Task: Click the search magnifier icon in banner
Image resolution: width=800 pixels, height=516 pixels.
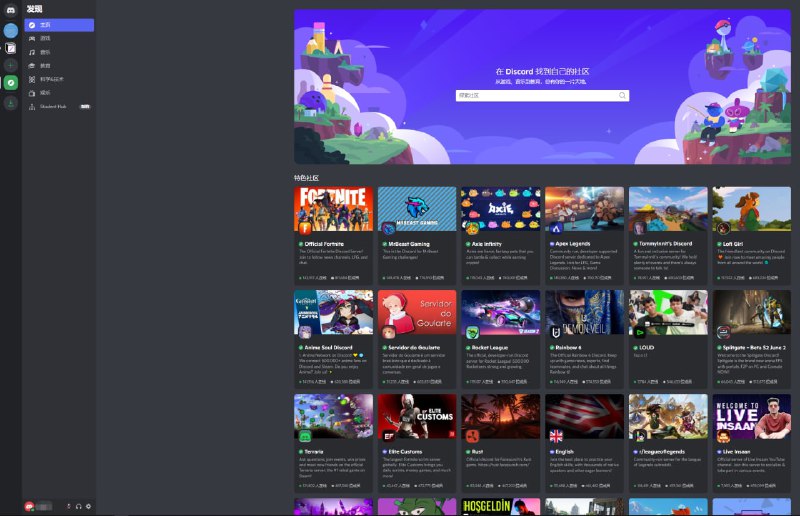Action: click(622, 96)
